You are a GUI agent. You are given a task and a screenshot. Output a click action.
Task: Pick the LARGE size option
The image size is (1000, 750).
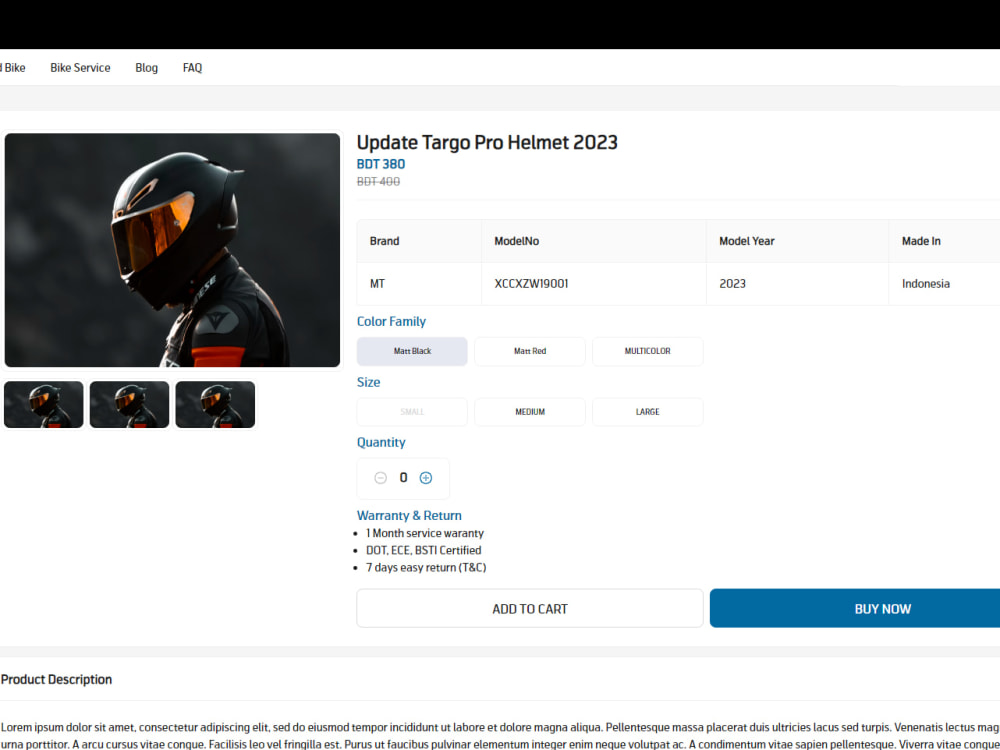(647, 412)
